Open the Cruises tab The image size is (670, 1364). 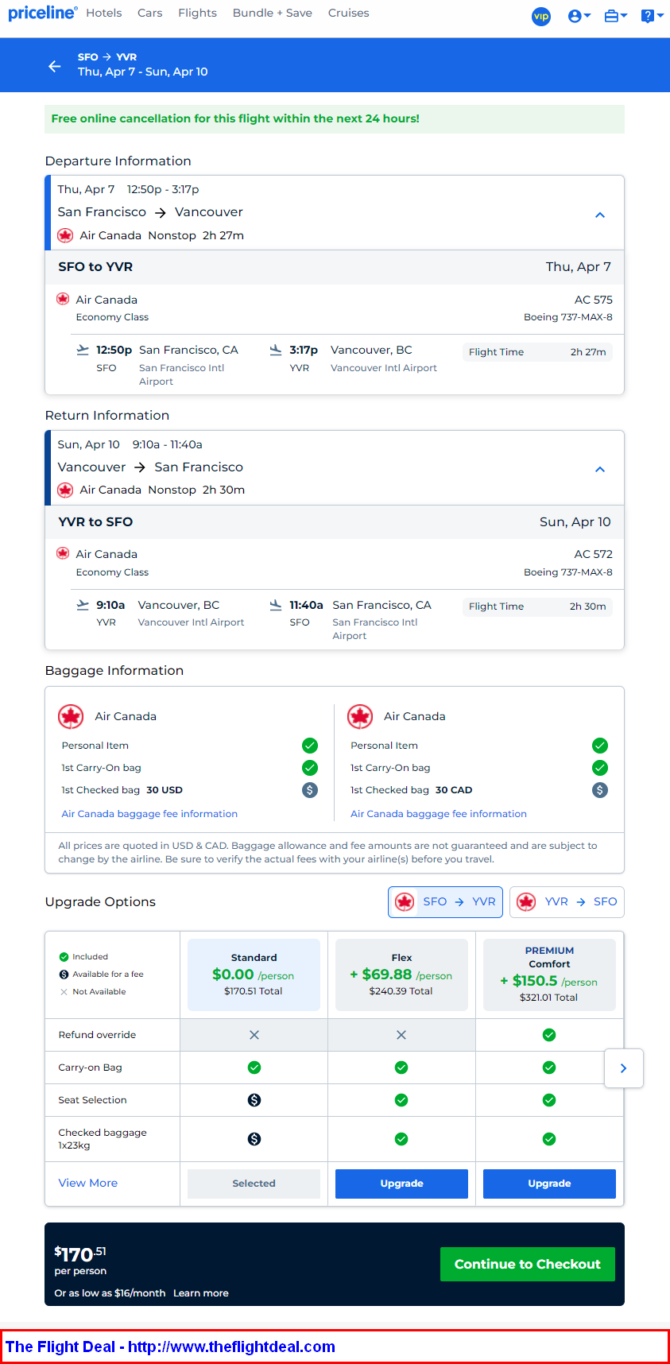[348, 13]
